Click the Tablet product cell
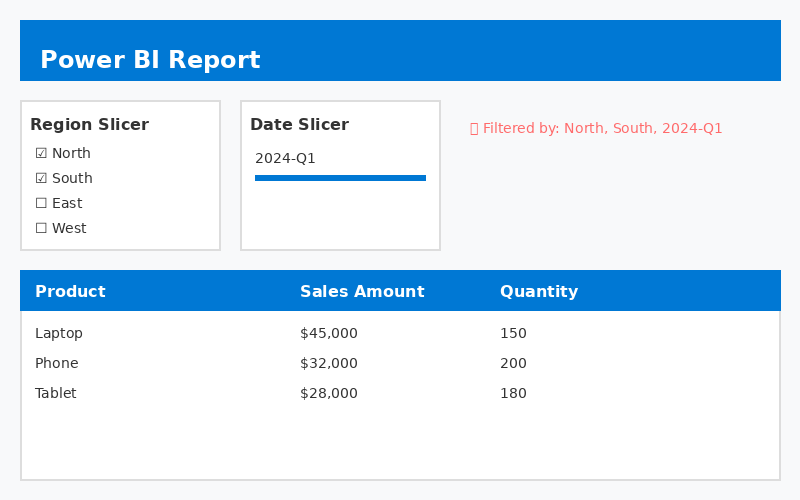This screenshot has width=800, height=500. point(56,393)
